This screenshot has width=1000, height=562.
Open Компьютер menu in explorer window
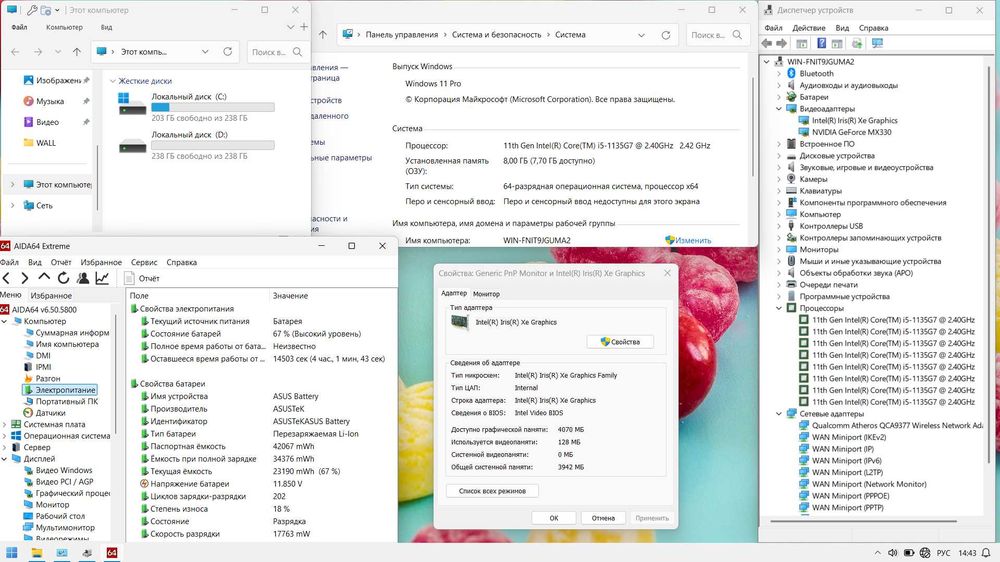(64, 27)
